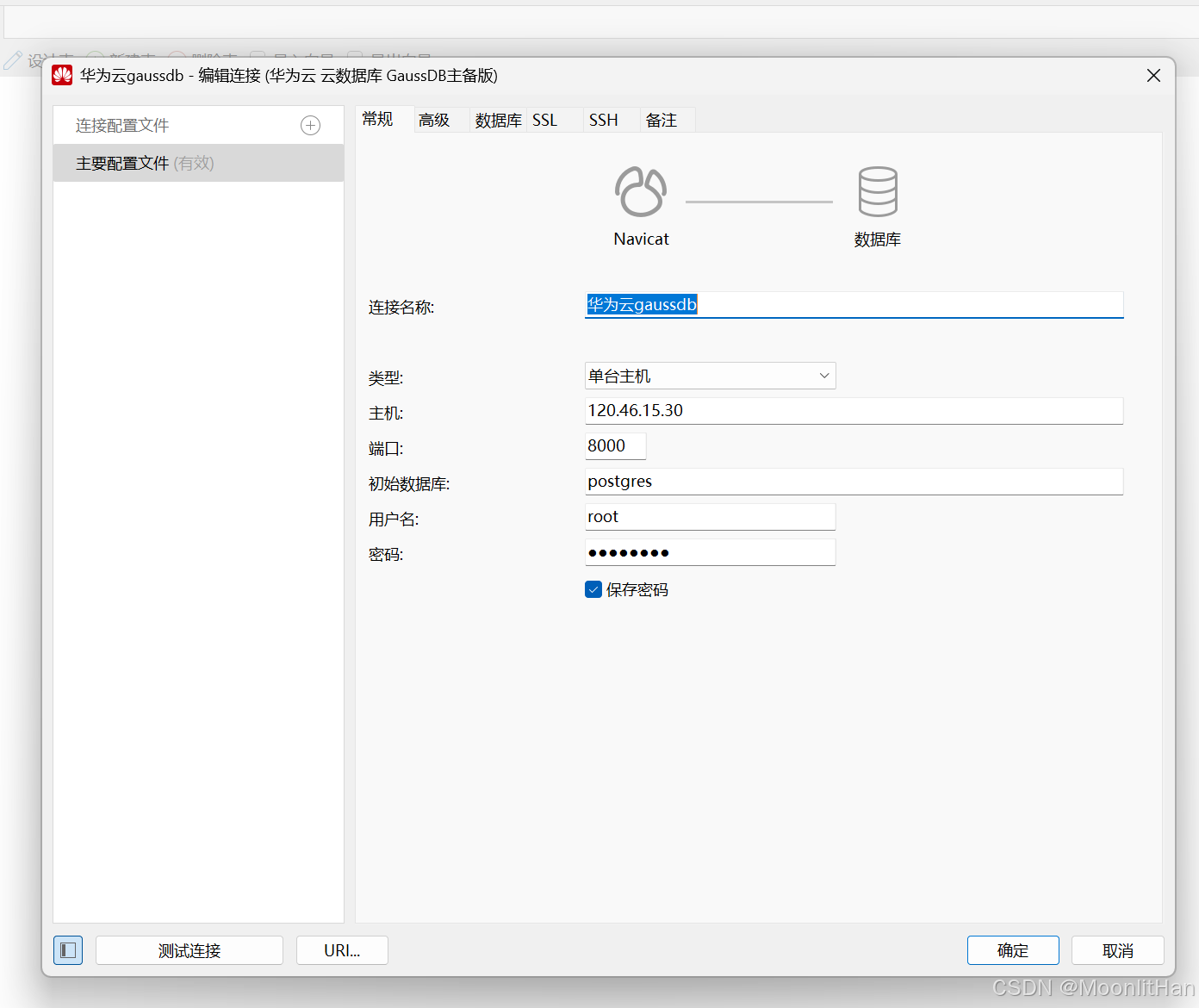The image size is (1199, 1008).
Task: Switch to the SSH tab
Action: [603, 119]
